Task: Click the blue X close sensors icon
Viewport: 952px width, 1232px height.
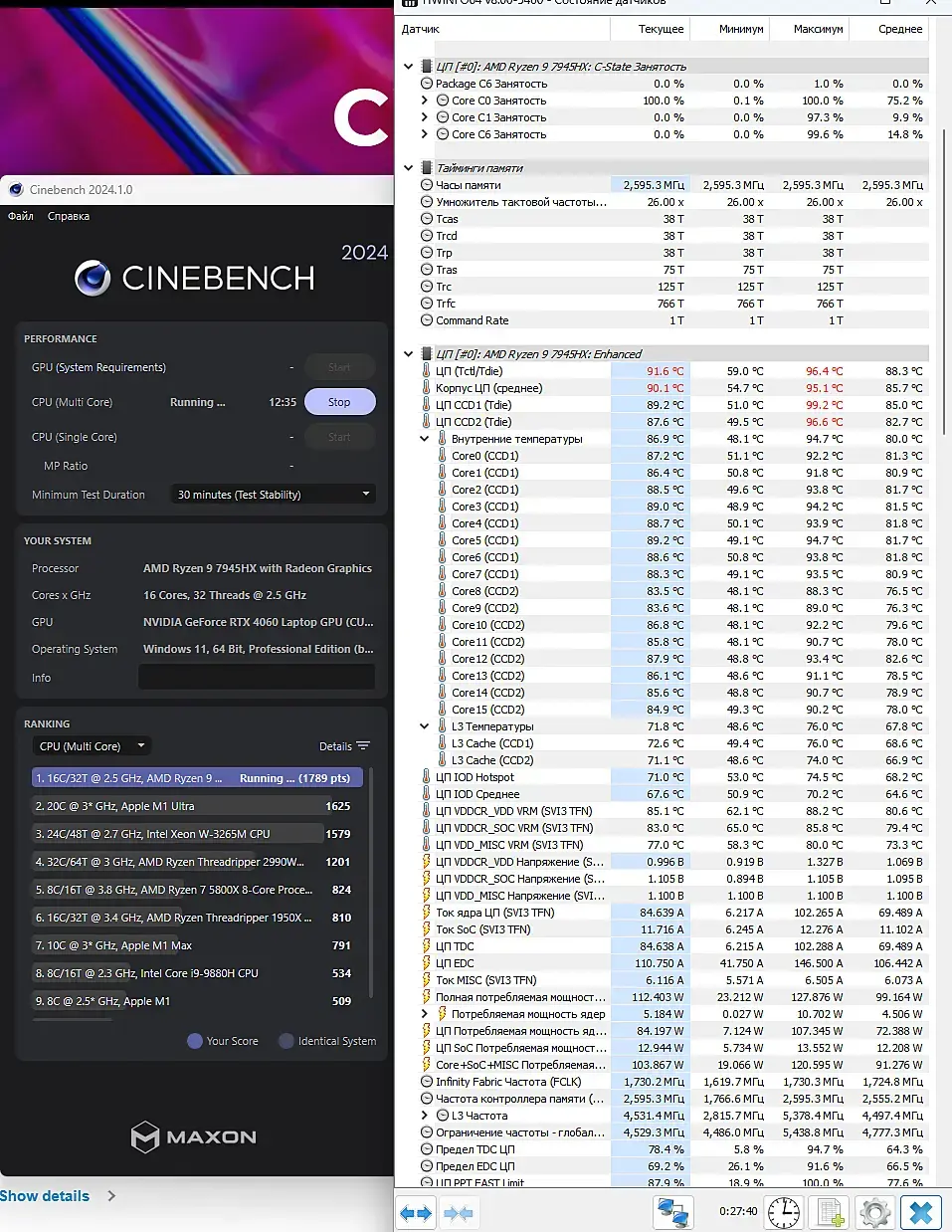Action: point(921,1212)
